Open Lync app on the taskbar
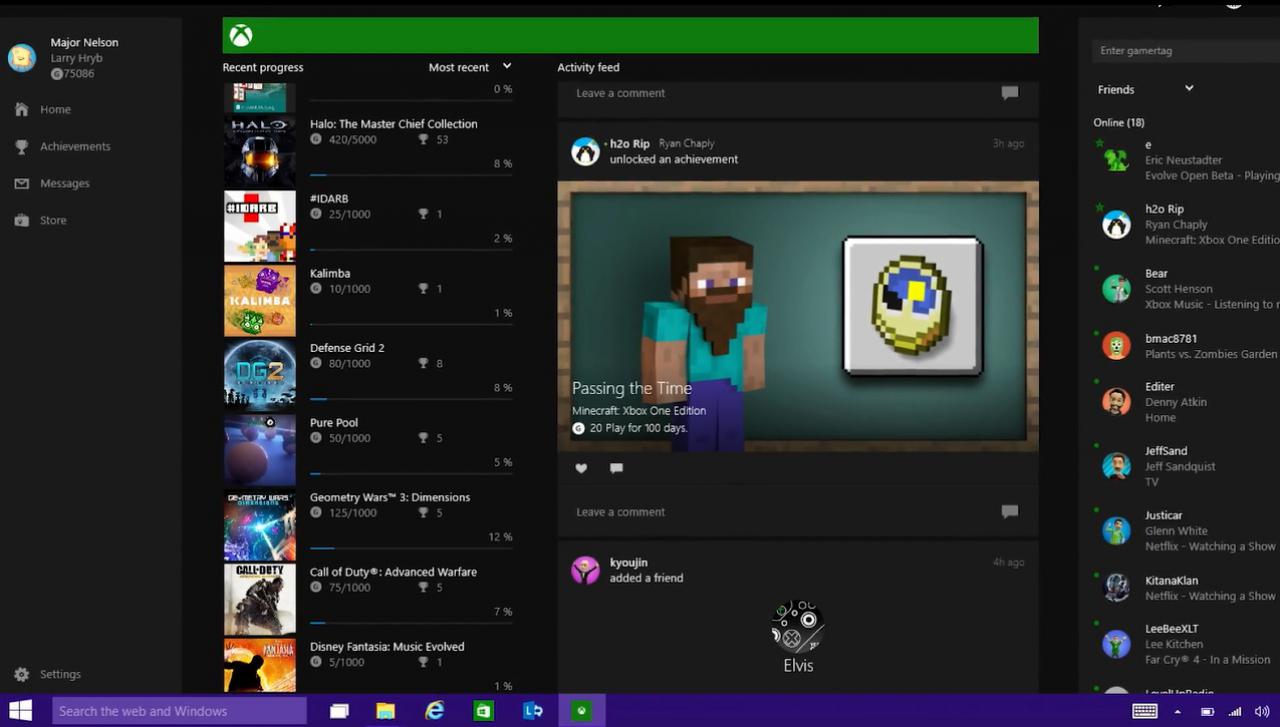This screenshot has height=727, width=1280. point(533,711)
